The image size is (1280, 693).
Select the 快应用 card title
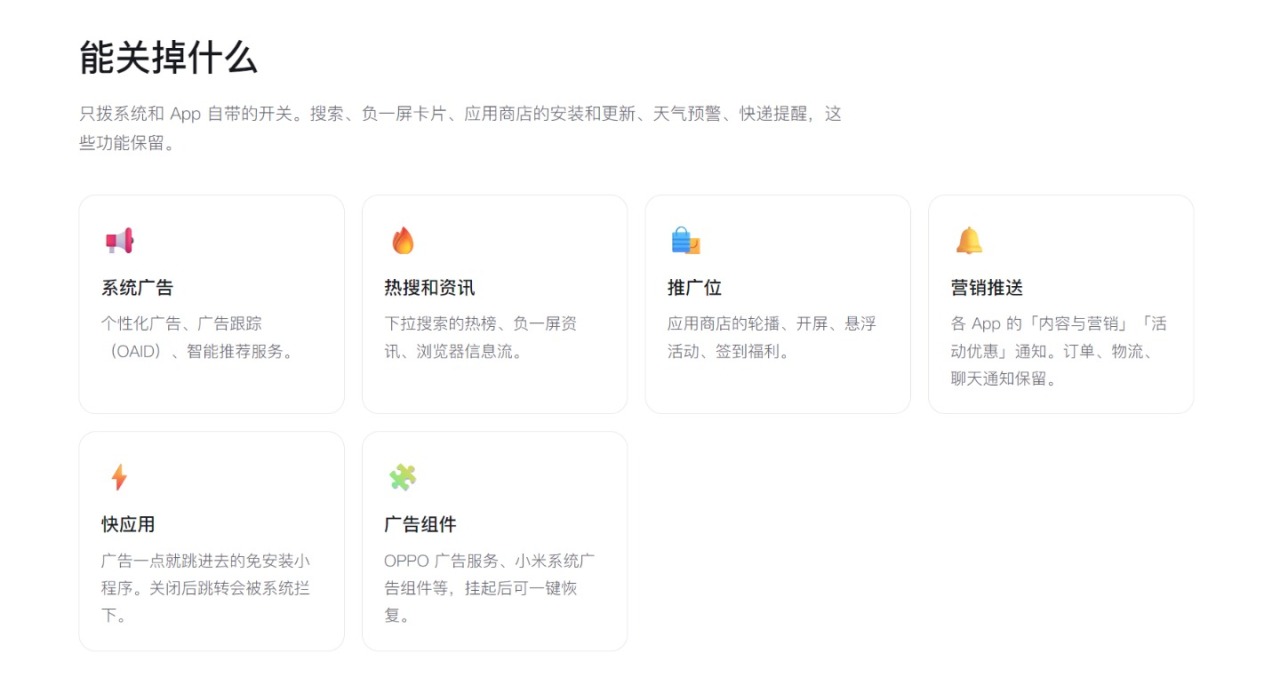[x=128, y=524]
